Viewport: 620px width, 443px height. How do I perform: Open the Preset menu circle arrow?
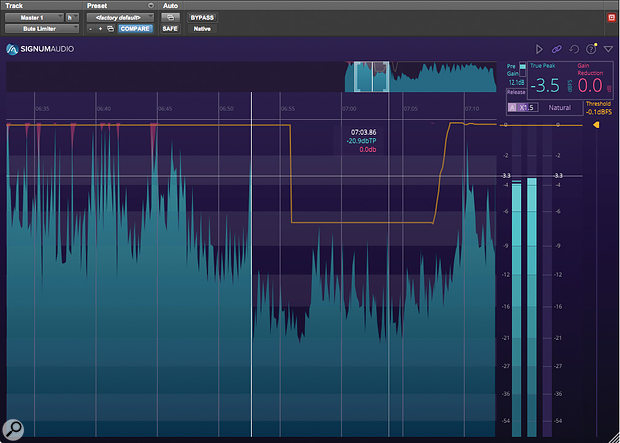tap(151, 6)
